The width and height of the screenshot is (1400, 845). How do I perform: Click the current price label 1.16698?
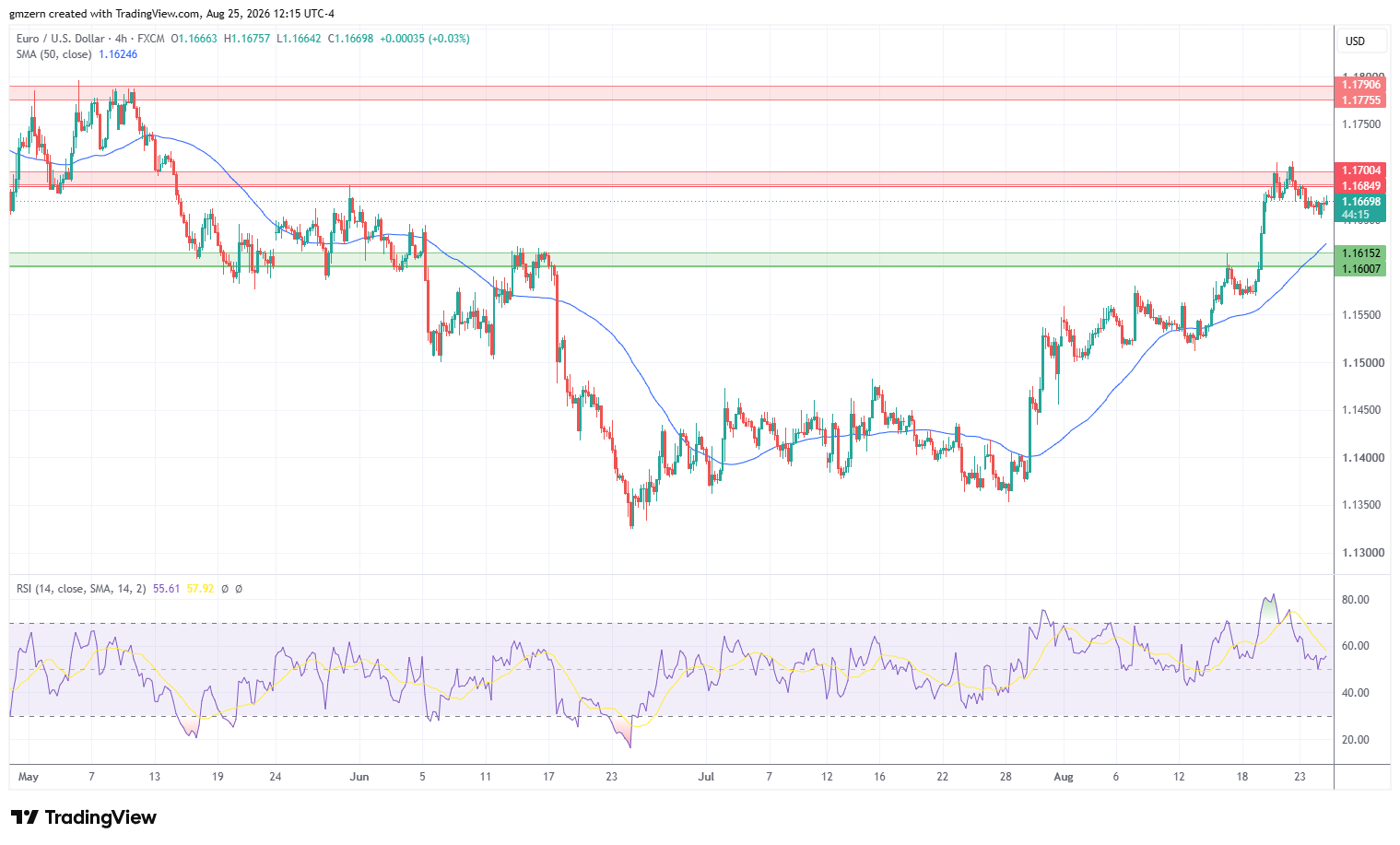[1361, 202]
